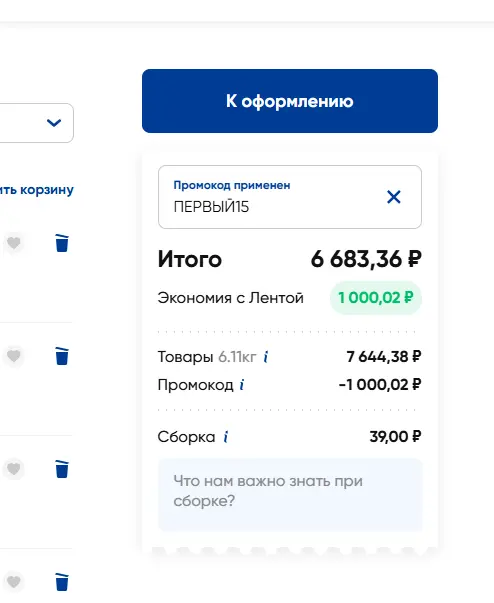Click the К оформлению checkout button
This screenshot has width=494, height=603.
tap(289, 101)
